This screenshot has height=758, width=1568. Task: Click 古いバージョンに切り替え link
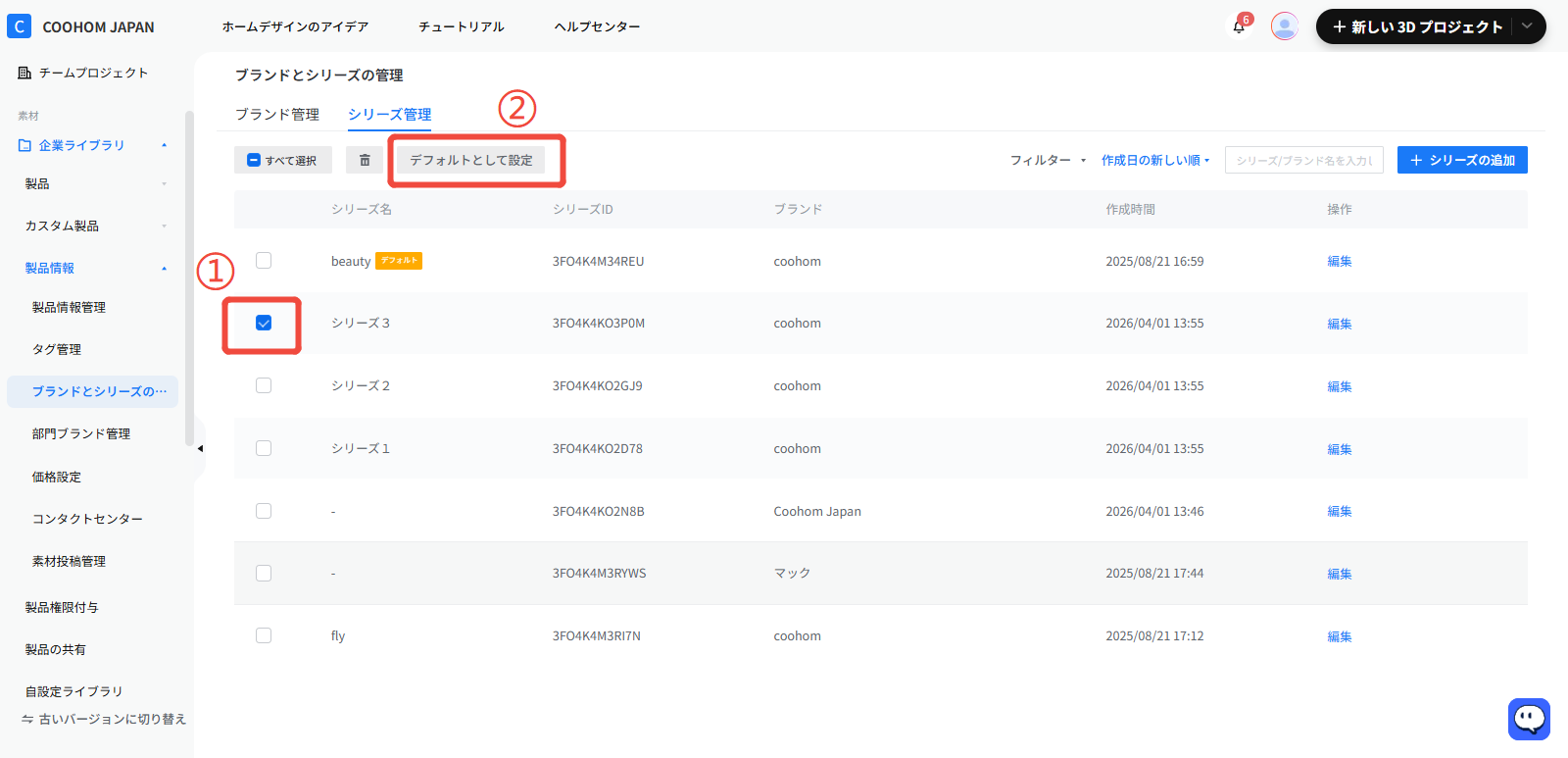112,719
